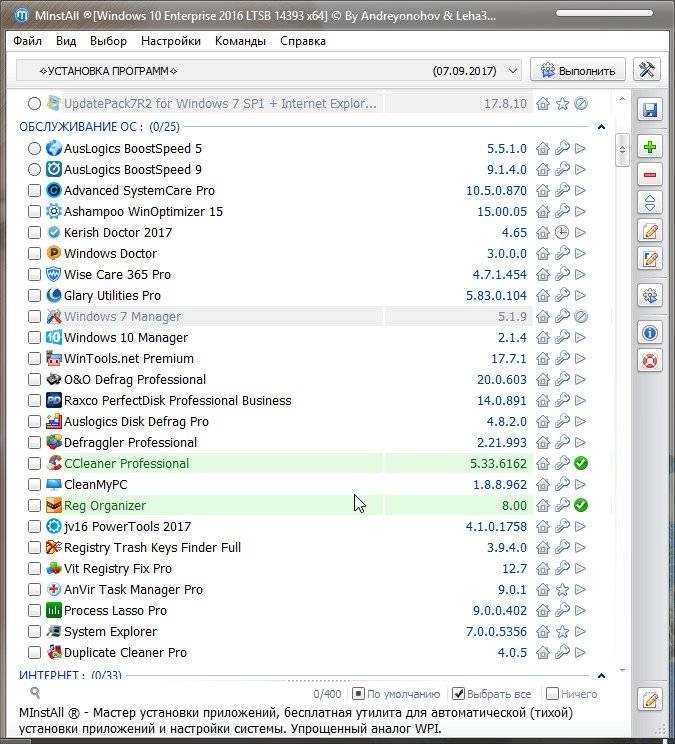The width and height of the screenshot is (675, 744).
Task: Click the key icon for Defraggler Professional
Action: pyautogui.click(x=562, y=442)
